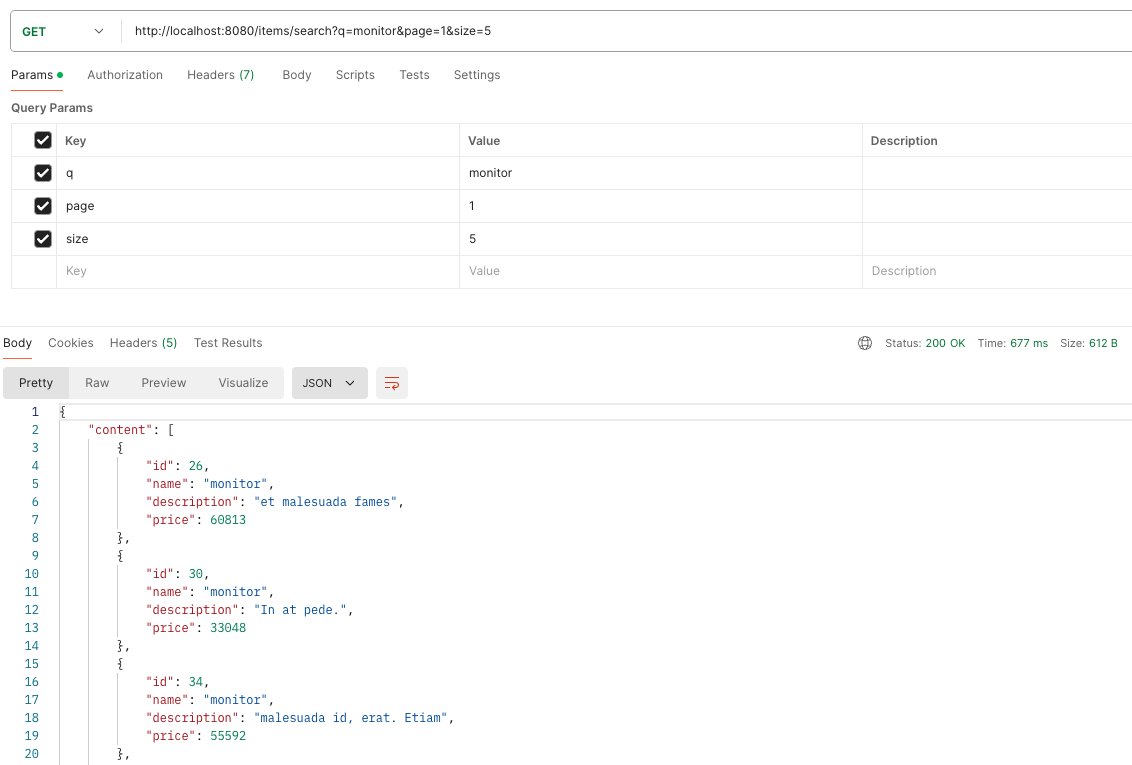Select the Pretty view button
The height and width of the screenshot is (765, 1132).
point(36,383)
